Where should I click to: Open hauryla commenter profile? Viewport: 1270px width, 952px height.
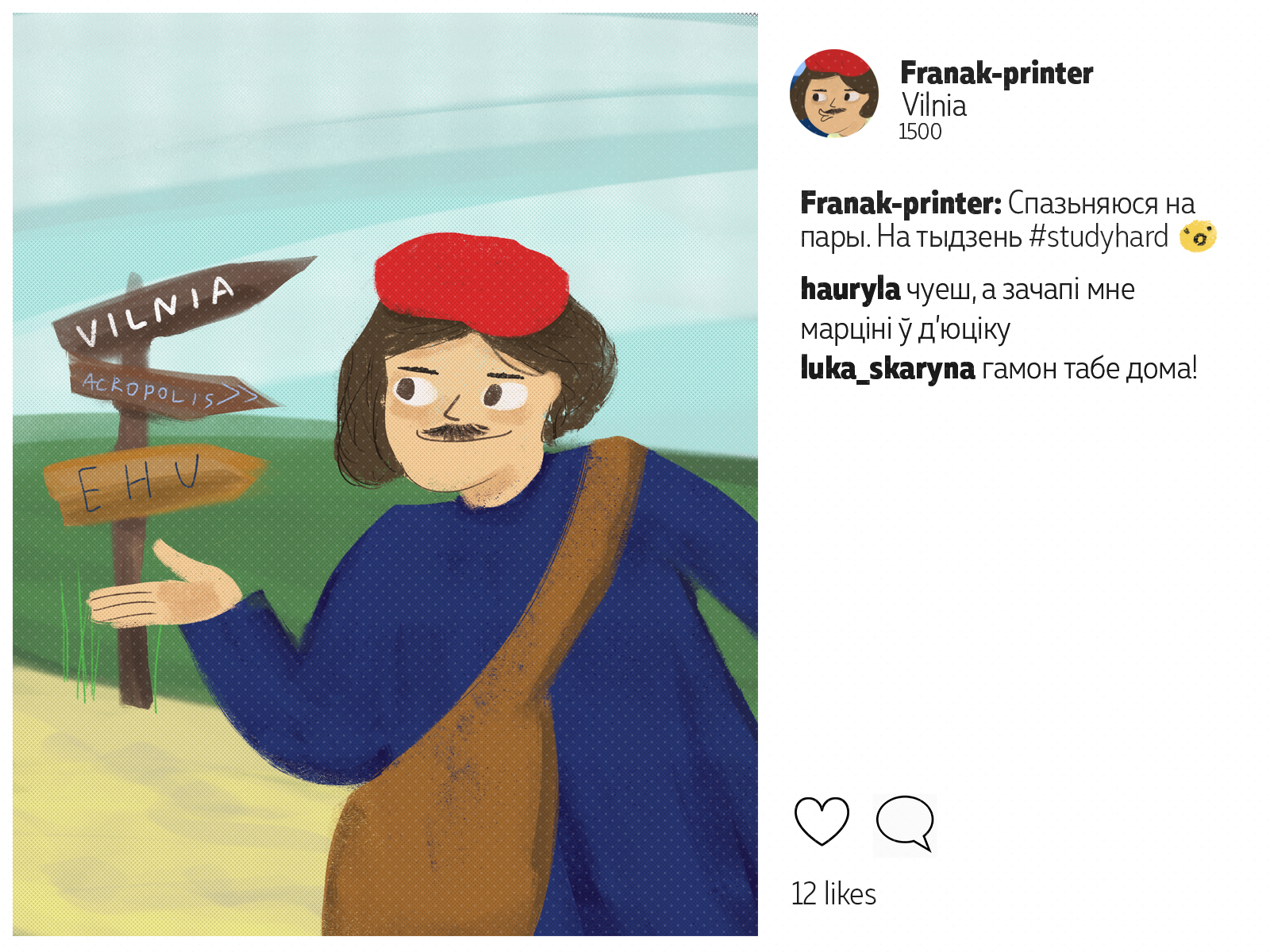click(850, 289)
